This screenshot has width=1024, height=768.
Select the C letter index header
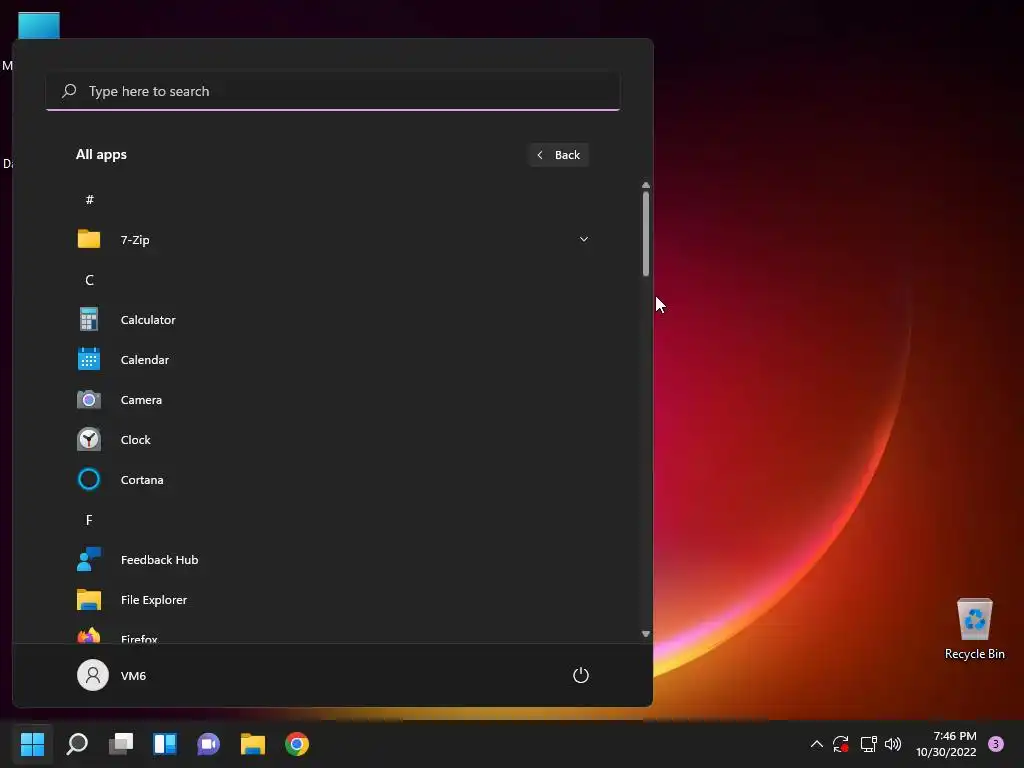click(89, 280)
